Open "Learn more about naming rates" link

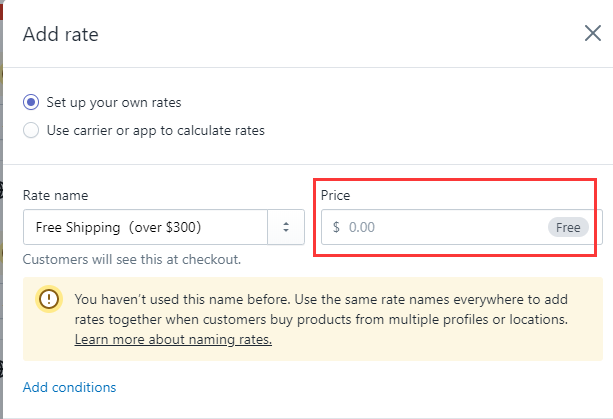click(x=173, y=340)
